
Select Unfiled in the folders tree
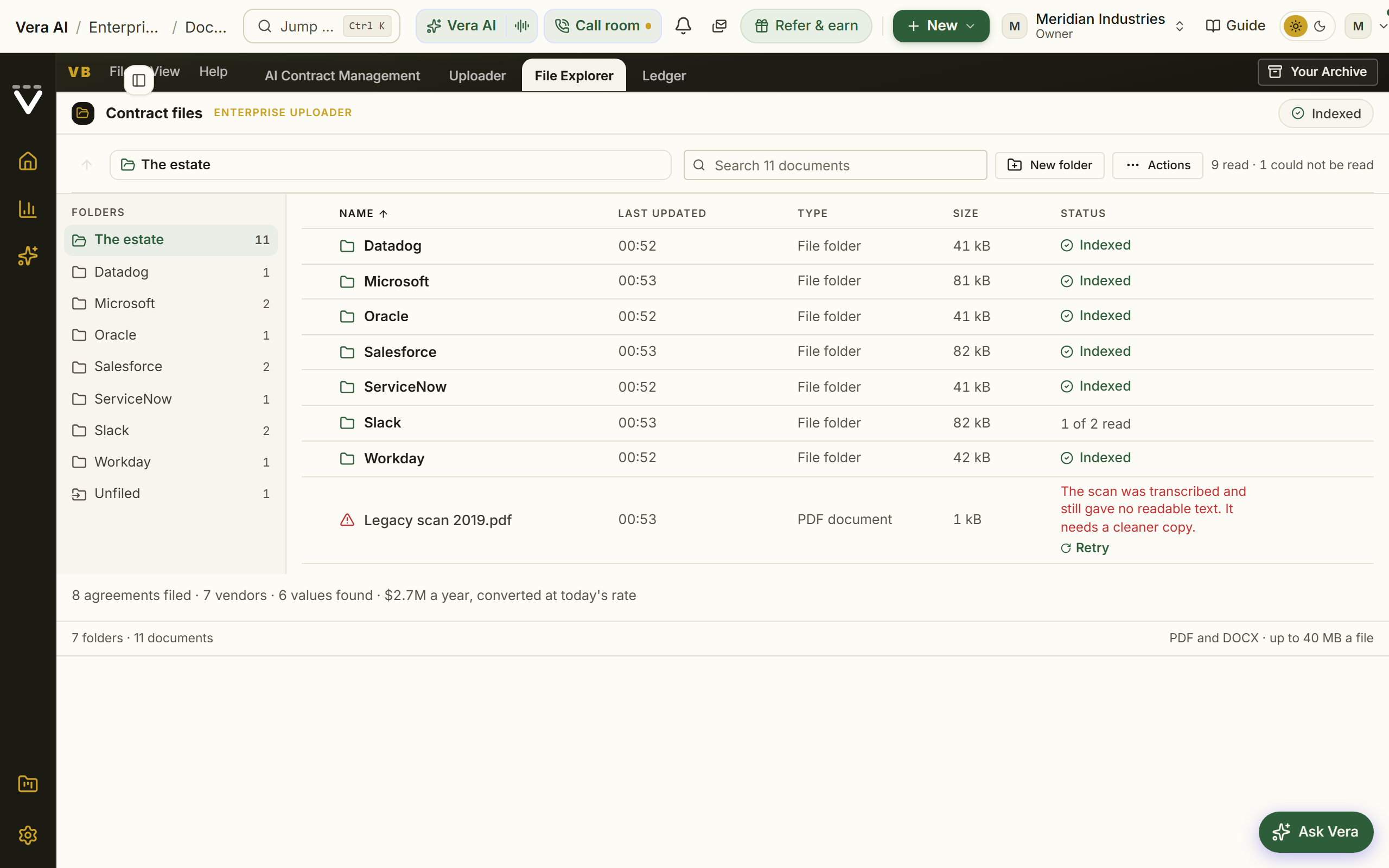[x=170, y=494]
